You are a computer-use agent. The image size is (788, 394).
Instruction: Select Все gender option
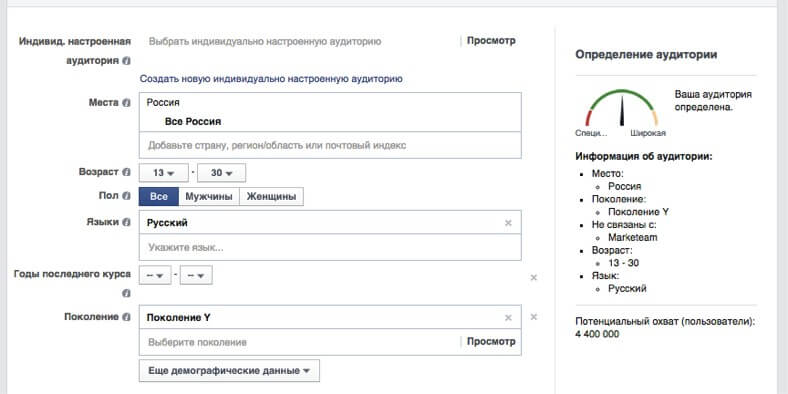[159, 196]
